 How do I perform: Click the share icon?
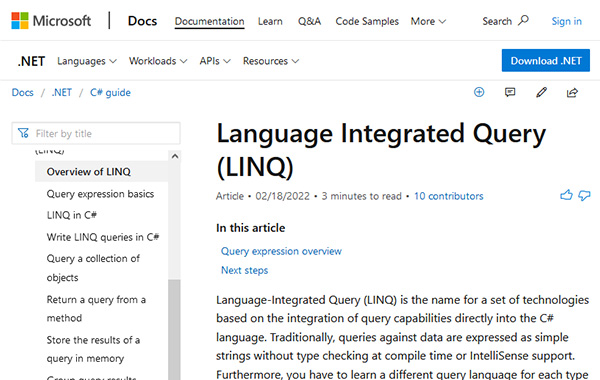click(572, 92)
